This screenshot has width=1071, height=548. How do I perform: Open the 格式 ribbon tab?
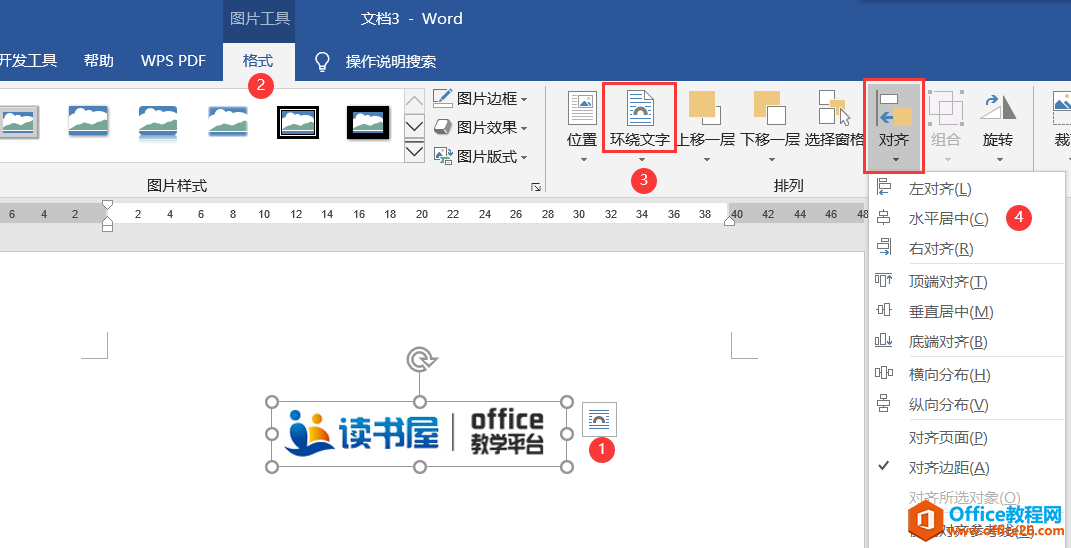pyautogui.click(x=258, y=61)
